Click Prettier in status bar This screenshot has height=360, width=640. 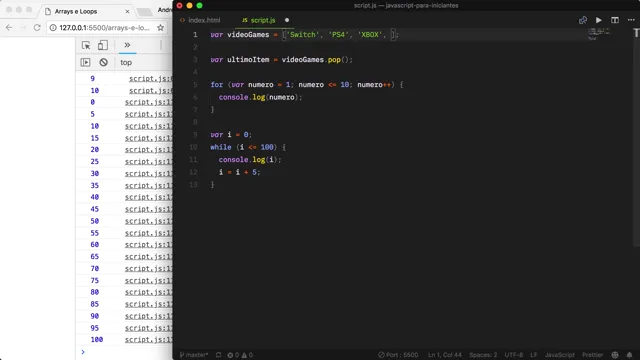pyautogui.click(x=592, y=355)
